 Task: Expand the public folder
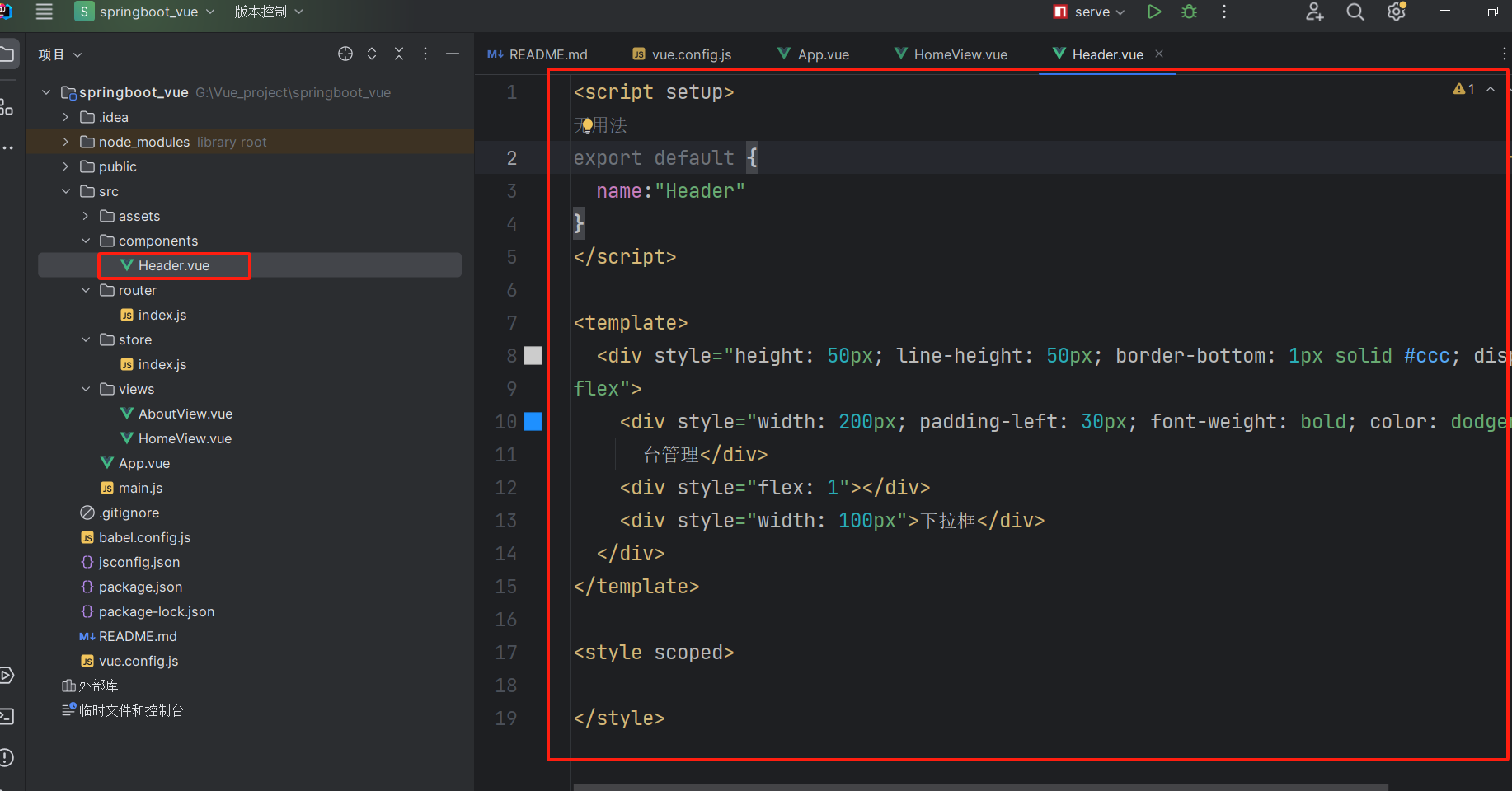pos(66,166)
